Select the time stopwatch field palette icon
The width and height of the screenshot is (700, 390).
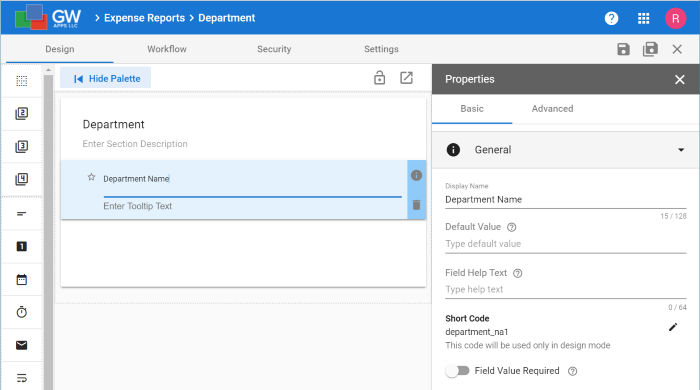point(21,312)
